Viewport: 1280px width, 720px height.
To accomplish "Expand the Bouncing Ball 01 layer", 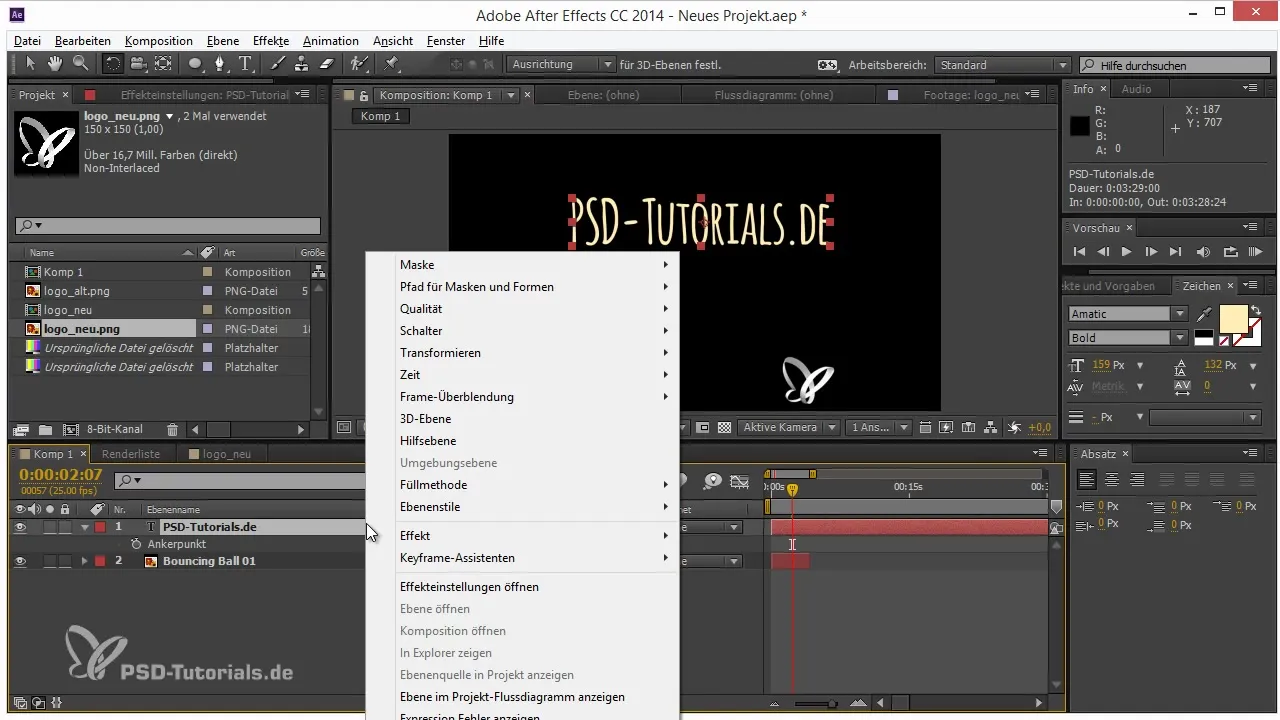I will (85, 561).
